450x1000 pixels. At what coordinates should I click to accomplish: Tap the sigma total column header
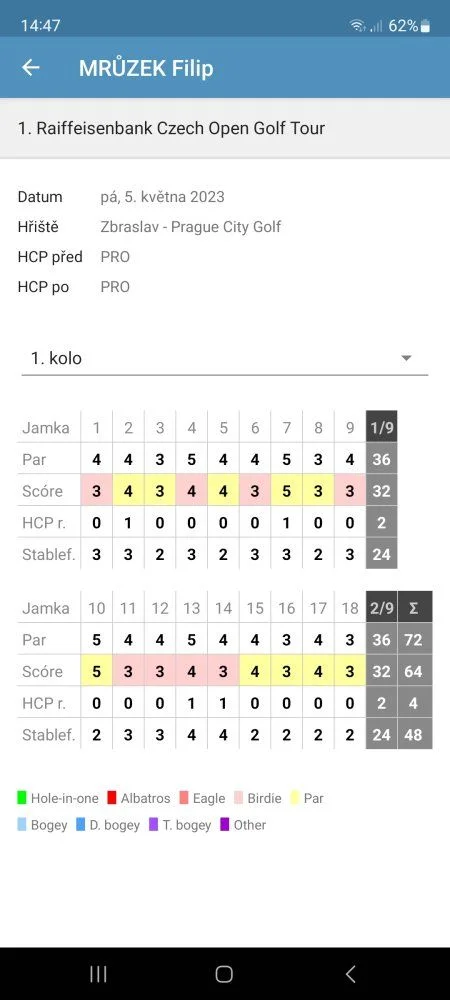414,607
